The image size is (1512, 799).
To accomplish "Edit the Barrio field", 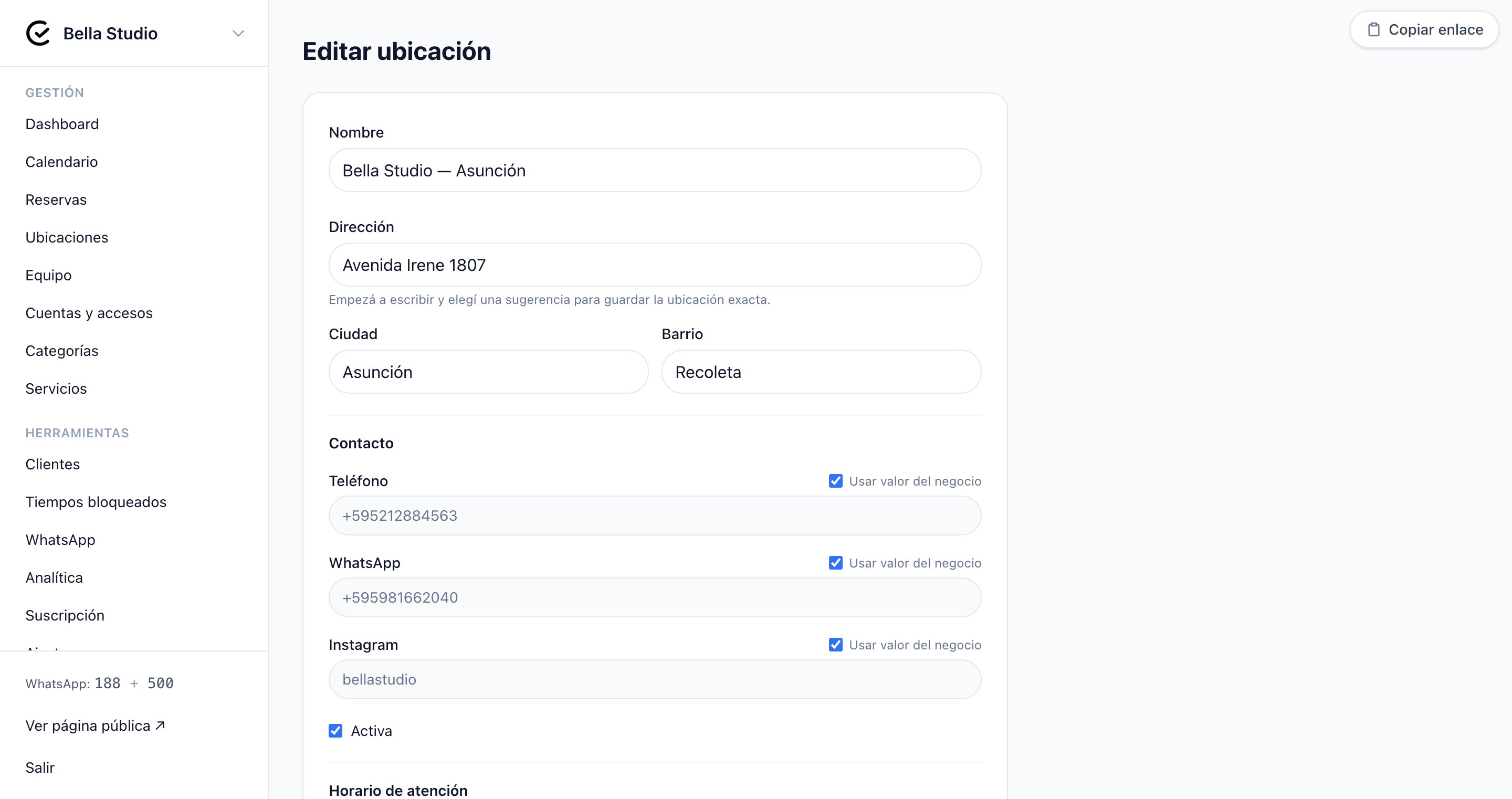I will click(x=821, y=372).
